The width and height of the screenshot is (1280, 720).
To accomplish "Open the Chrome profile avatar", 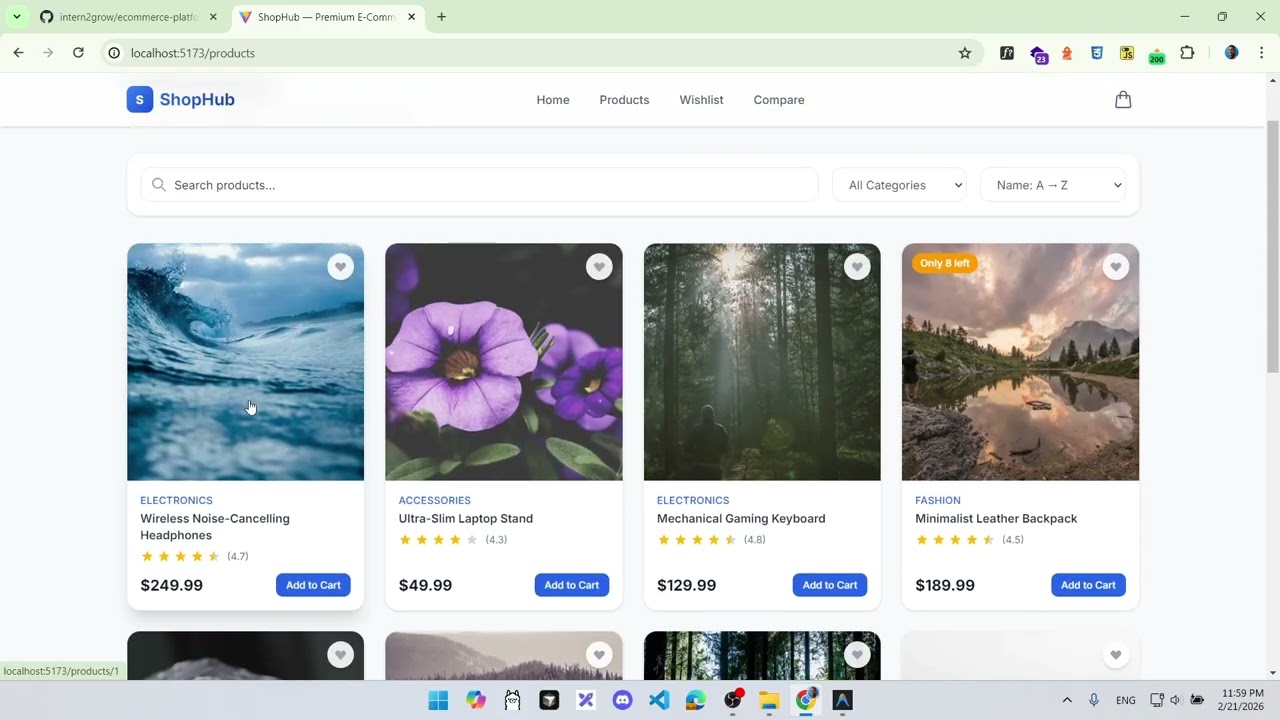I will [1231, 53].
